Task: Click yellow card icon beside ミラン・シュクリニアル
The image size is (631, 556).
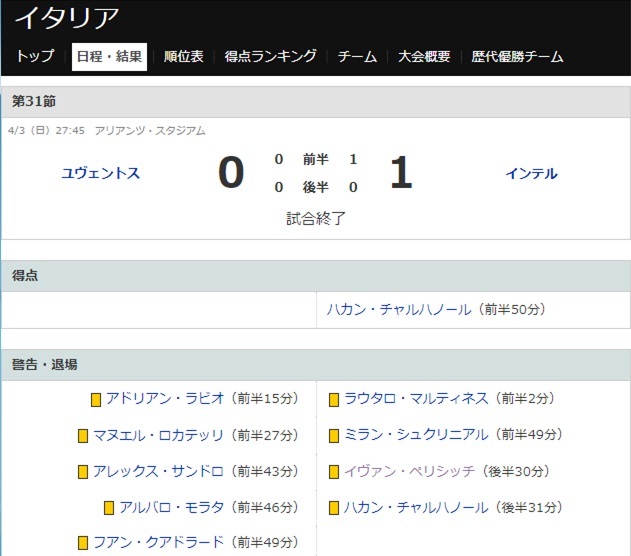Action: [x=334, y=436]
